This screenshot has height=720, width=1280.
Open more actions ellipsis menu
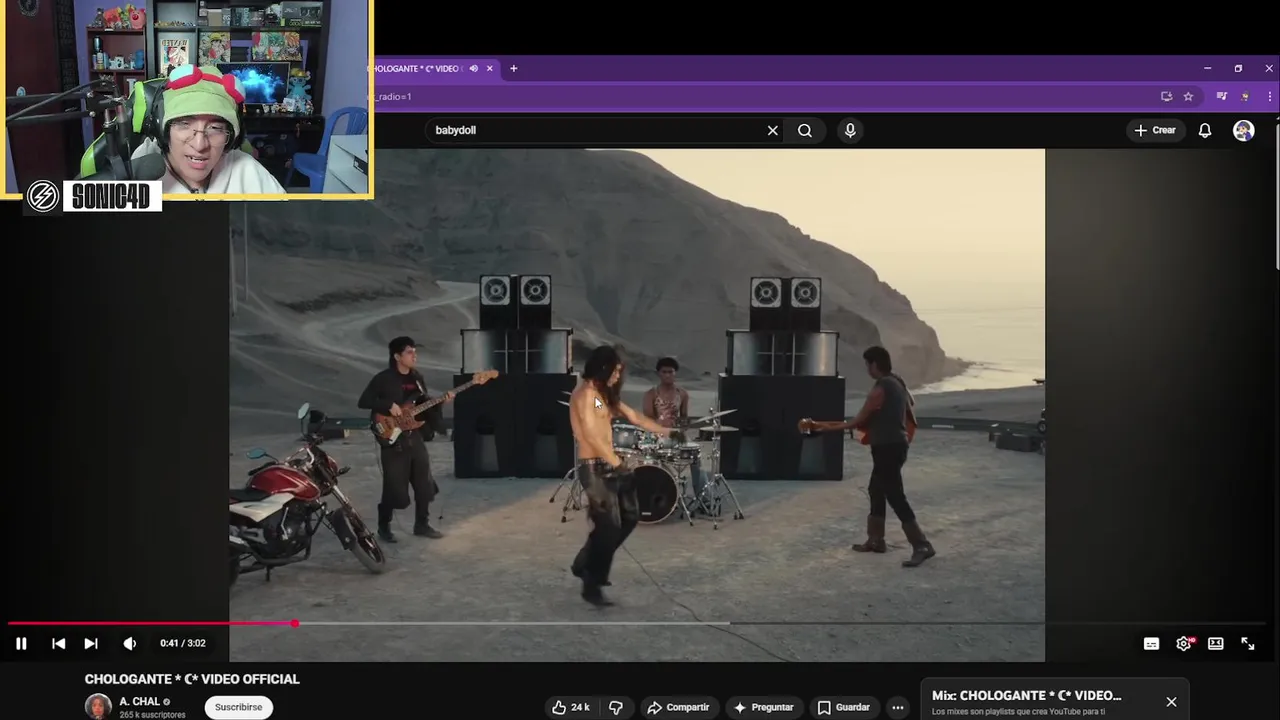898,707
